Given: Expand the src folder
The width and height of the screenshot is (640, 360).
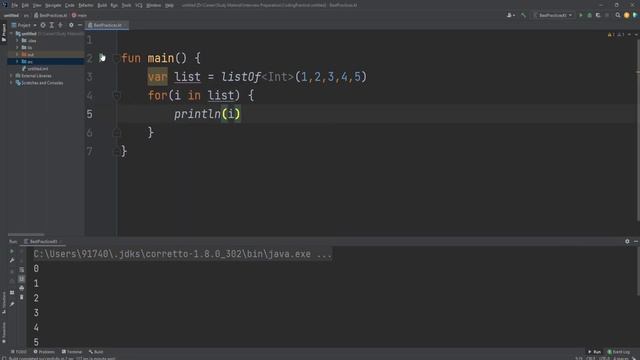Looking at the screenshot, I should 17,62.
